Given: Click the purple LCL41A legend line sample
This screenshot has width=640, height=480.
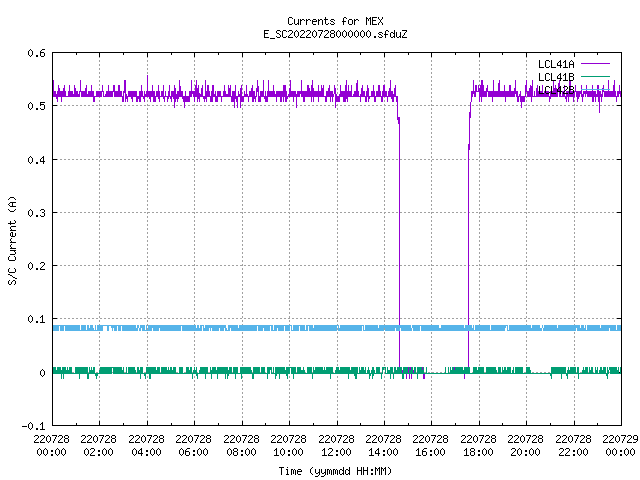Looking at the screenshot, I should (595, 64).
